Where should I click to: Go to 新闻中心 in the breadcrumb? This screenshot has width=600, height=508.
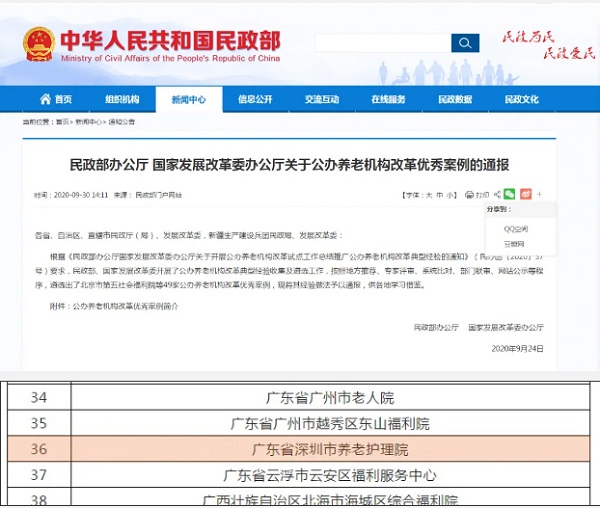click(x=88, y=122)
